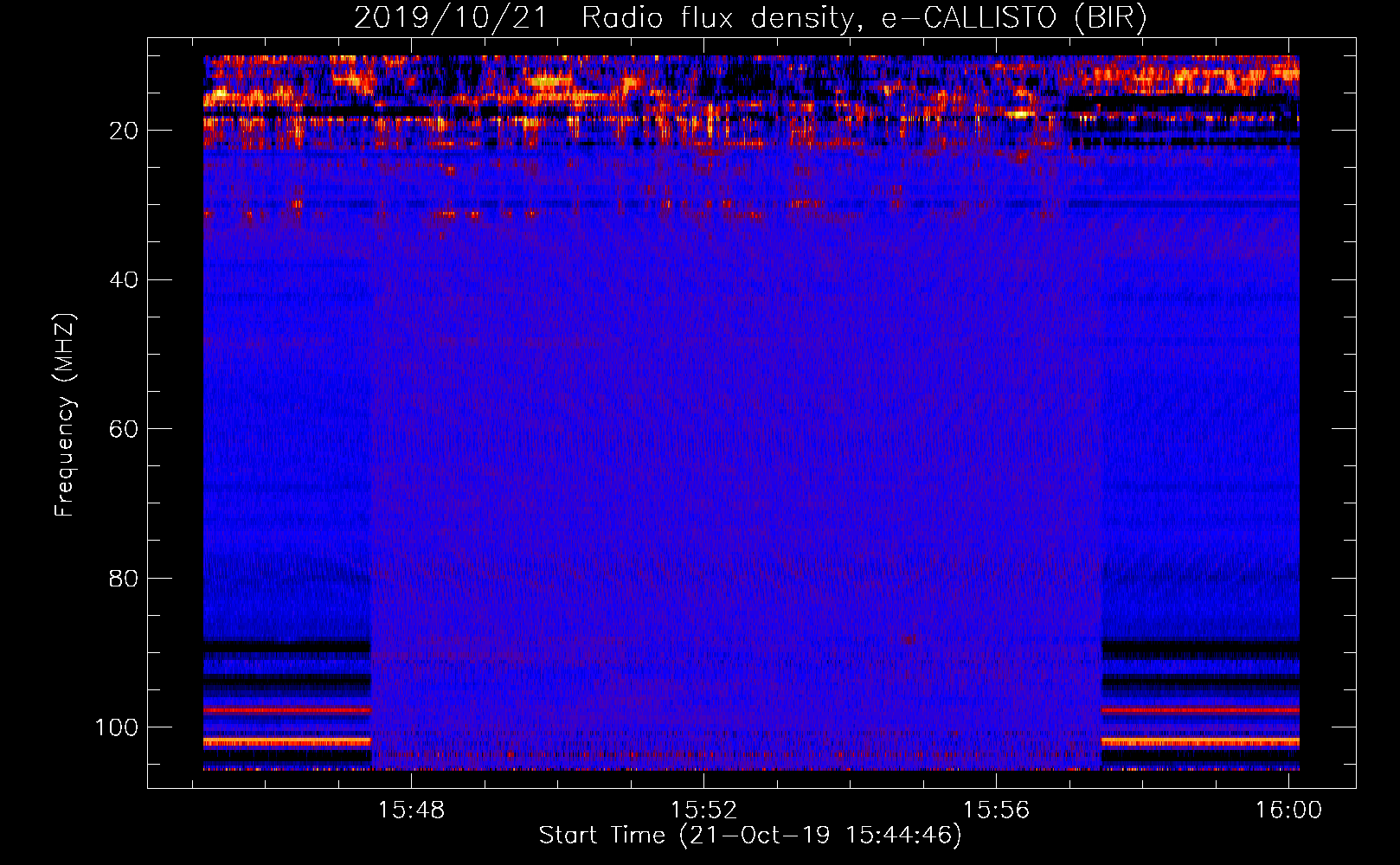Click the 40 MHz frequency tick label
This screenshot has width=1400, height=865.
tap(124, 280)
